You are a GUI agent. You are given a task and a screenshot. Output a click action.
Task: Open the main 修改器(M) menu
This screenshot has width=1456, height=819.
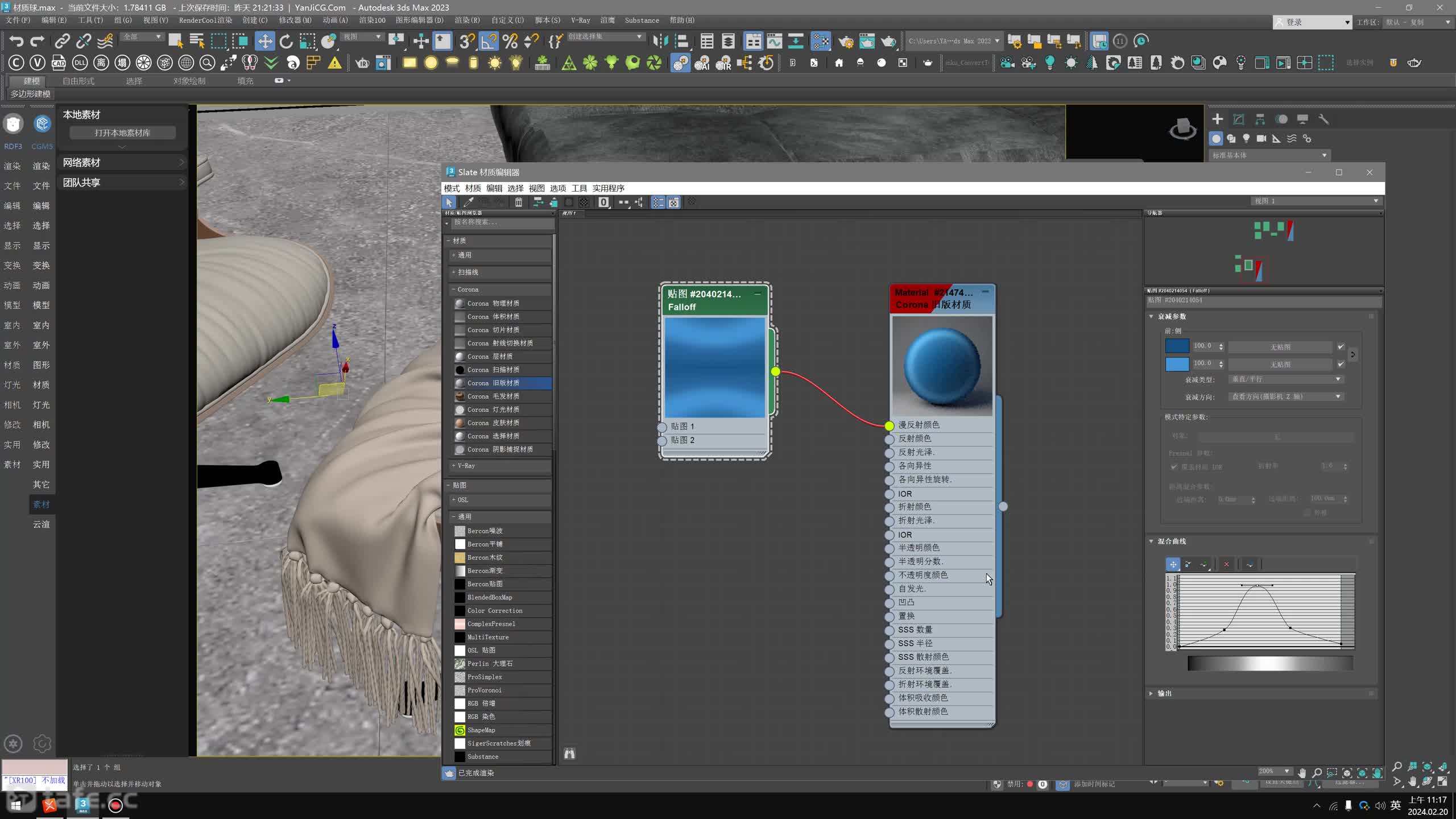pyautogui.click(x=295, y=20)
